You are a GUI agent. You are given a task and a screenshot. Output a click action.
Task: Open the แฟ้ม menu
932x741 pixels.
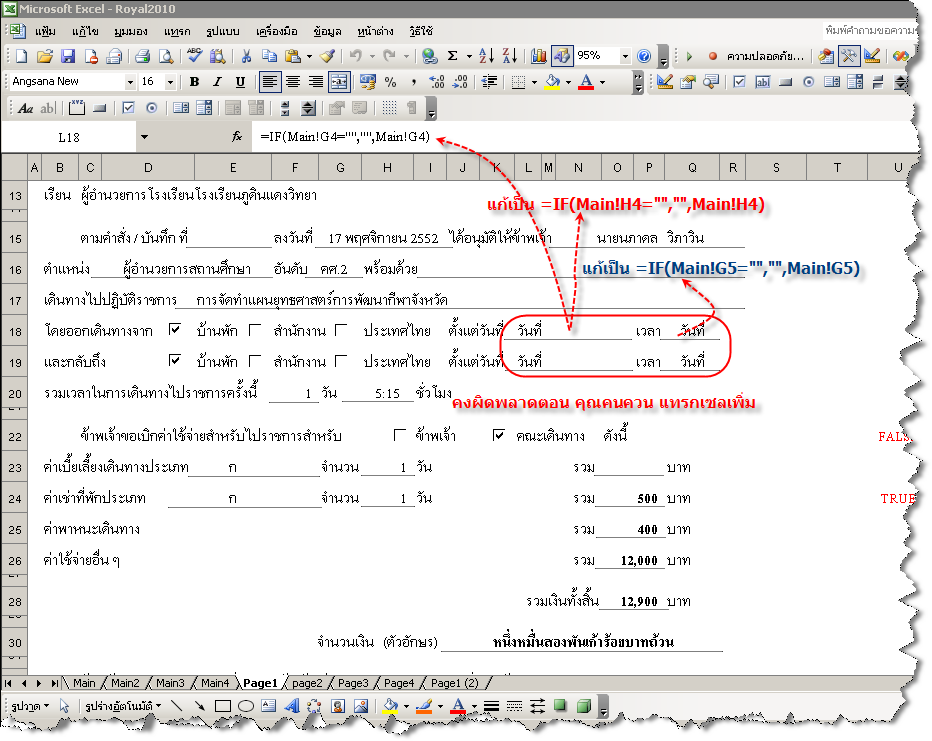click(x=45, y=32)
